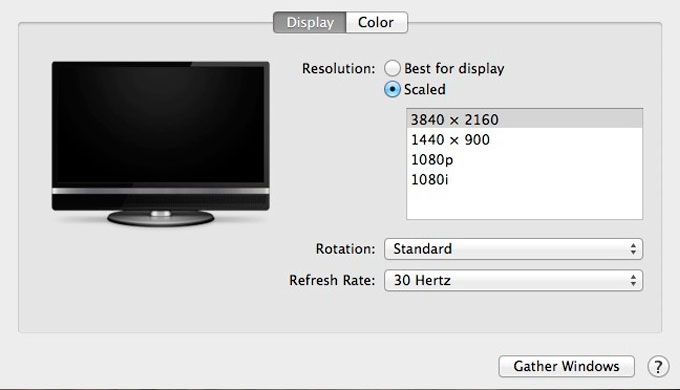Open the Rotation dropdown set to Standard
This screenshot has height=390, width=680.
(x=513, y=249)
